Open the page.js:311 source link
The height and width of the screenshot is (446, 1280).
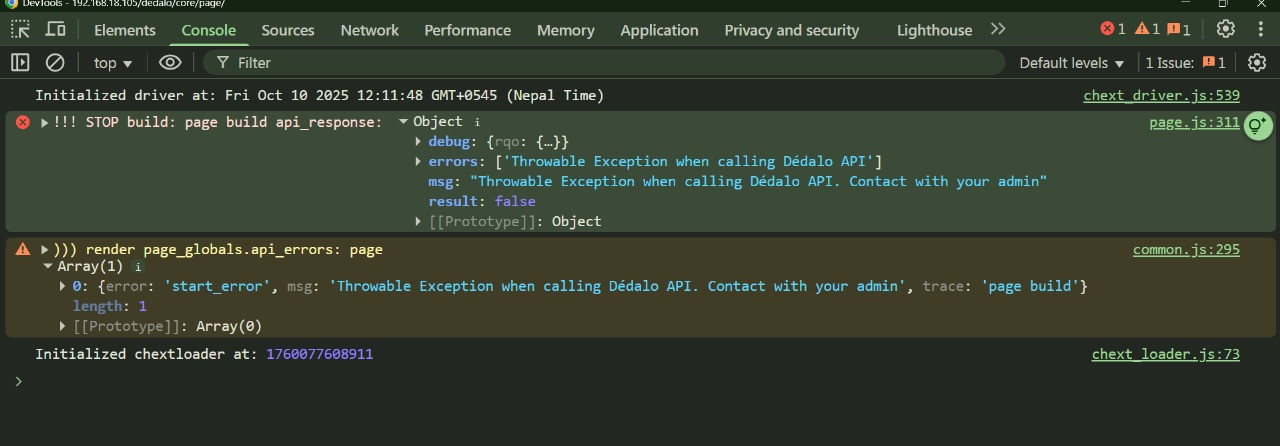(1193, 123)
